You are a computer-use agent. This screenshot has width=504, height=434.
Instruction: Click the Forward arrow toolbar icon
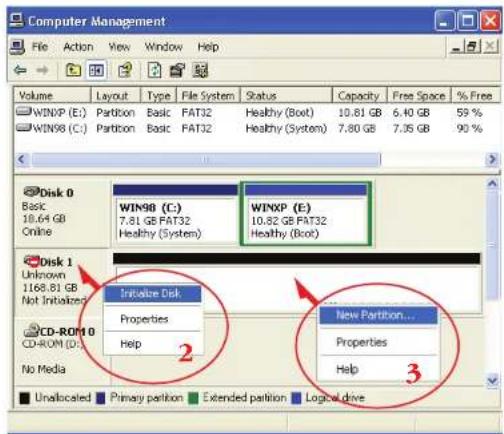click(x=42, y=70)
